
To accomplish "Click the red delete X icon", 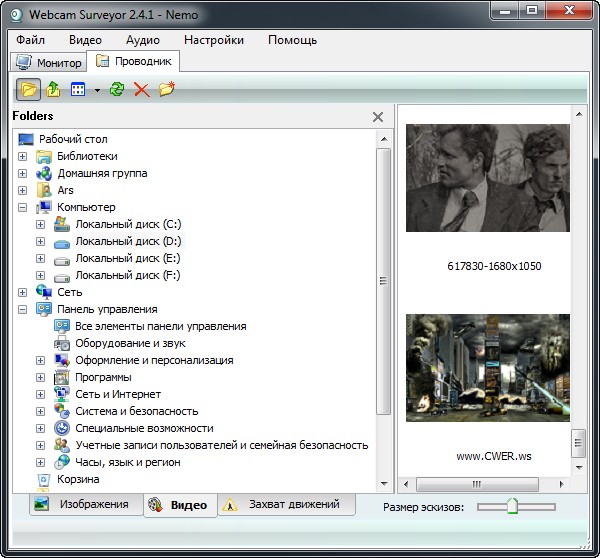I will [141, 90].
